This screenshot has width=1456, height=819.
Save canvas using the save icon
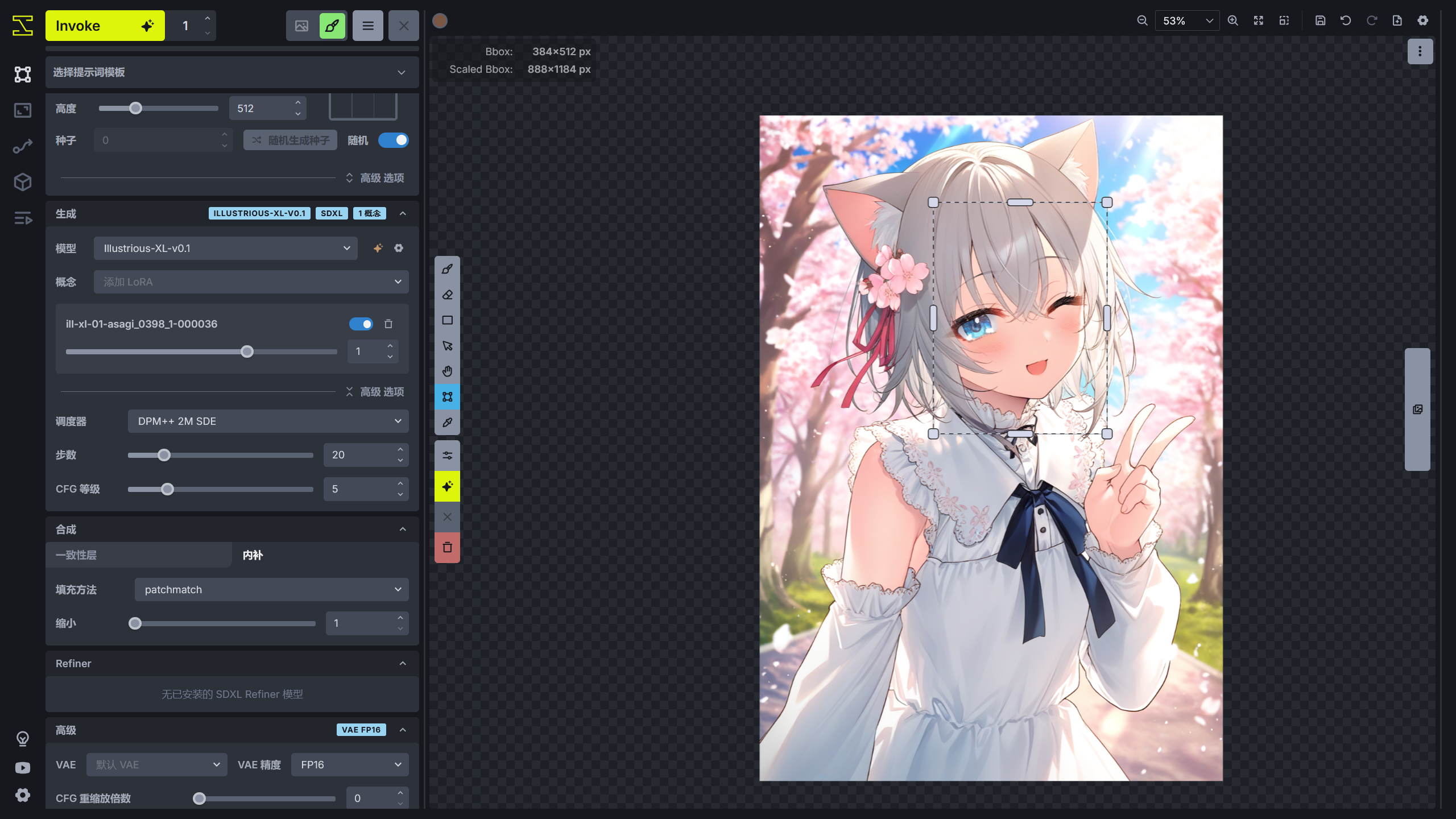pyautogui.click(x=1320, y=20)
